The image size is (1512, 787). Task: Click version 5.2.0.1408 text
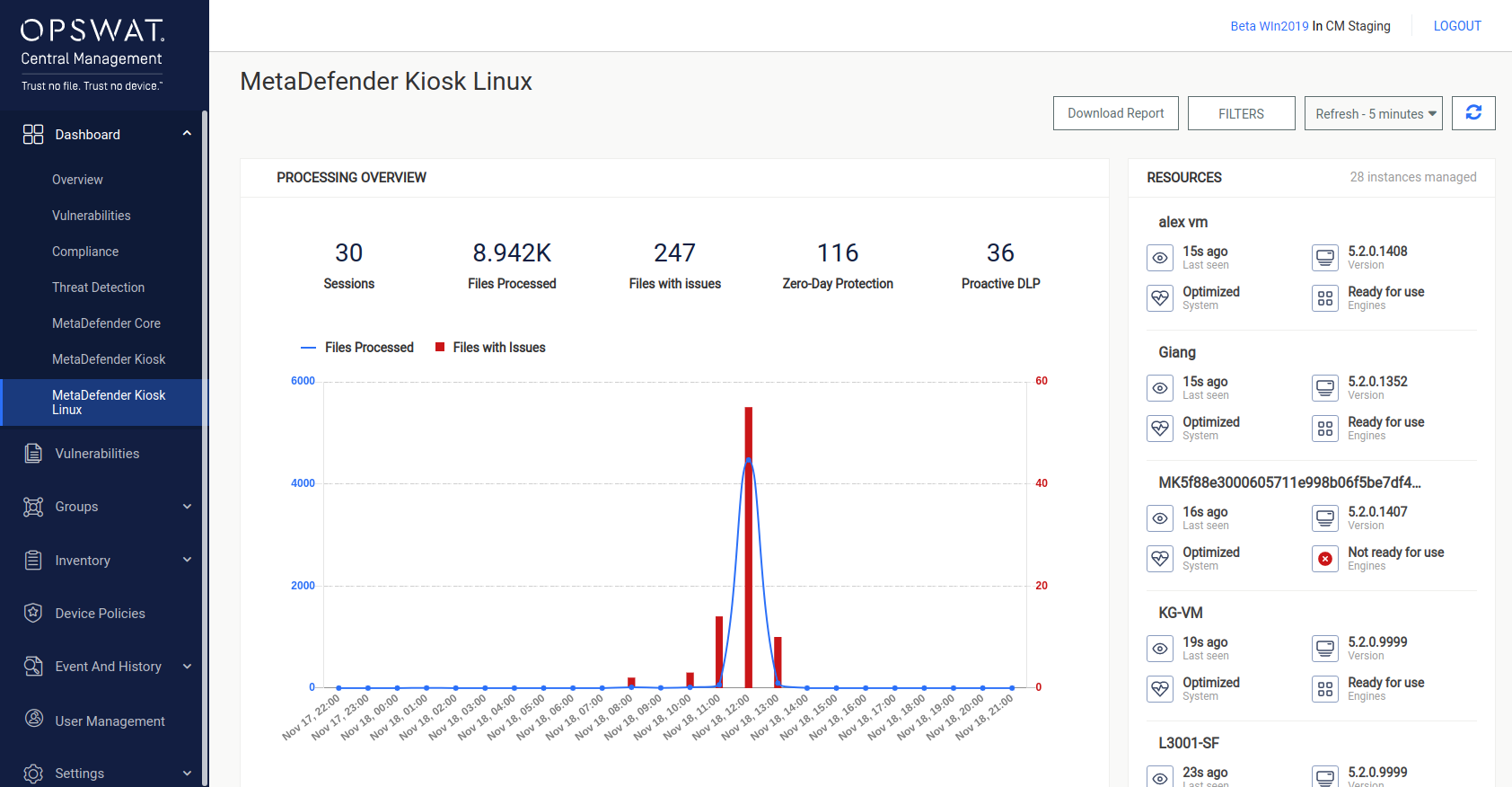click(x=1377, y=252)
